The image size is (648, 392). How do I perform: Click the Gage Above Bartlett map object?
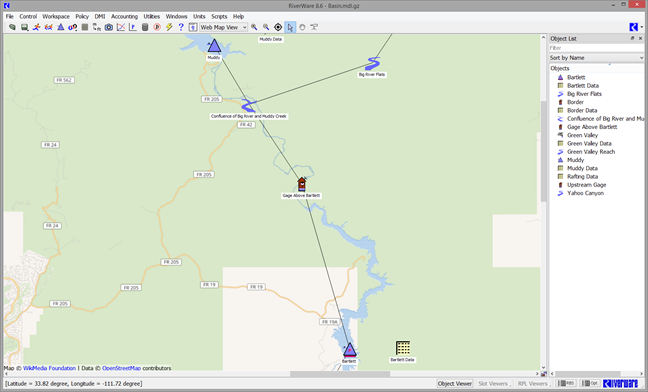(x=302, y=184)
